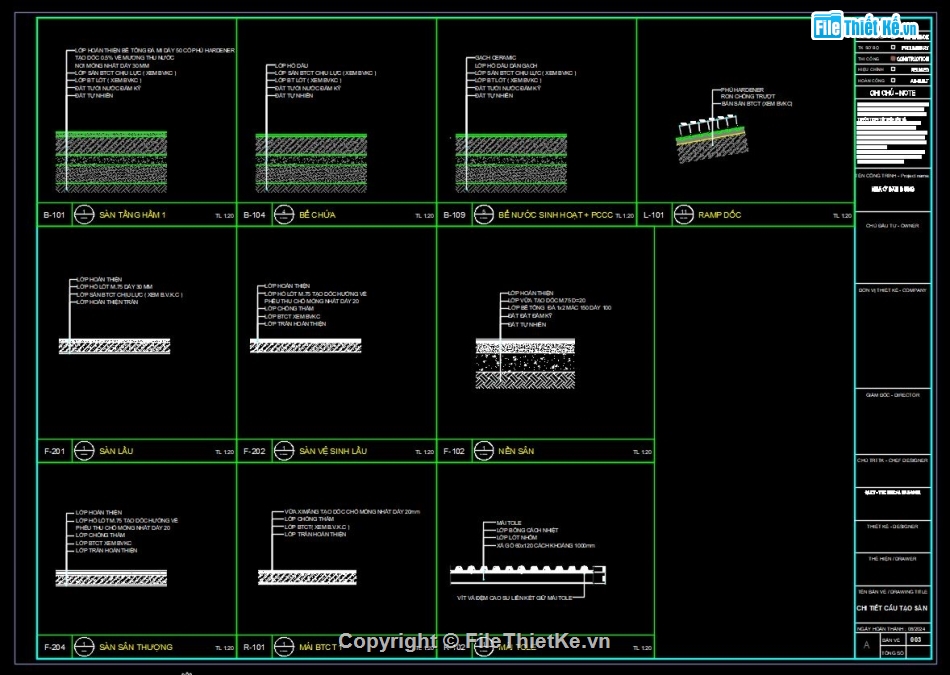Click the detail marker circle beside SÀN LẦU
This screenshot has height=675, width=950.
(84, 450)
